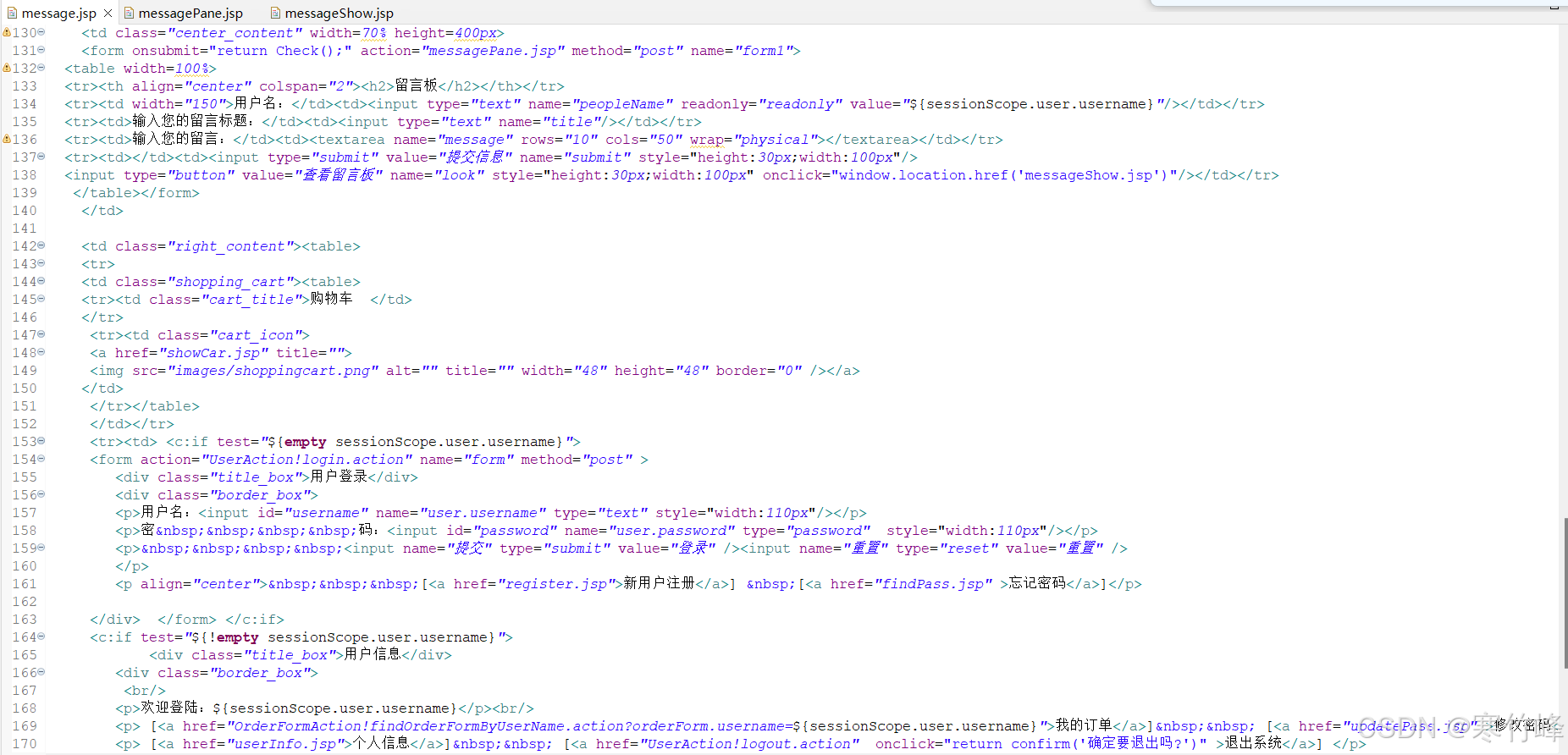
Task: Click the "user.username" name value on line 157
Action: [483, 513]
